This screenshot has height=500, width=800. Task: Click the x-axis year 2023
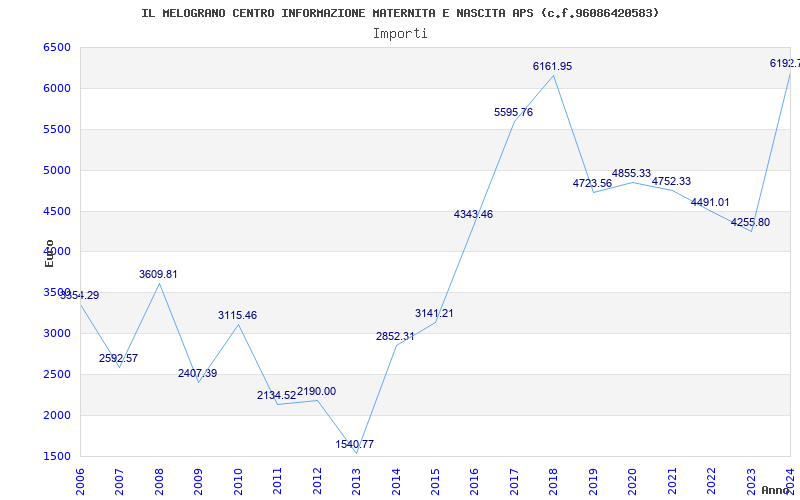tap(751, 481)
